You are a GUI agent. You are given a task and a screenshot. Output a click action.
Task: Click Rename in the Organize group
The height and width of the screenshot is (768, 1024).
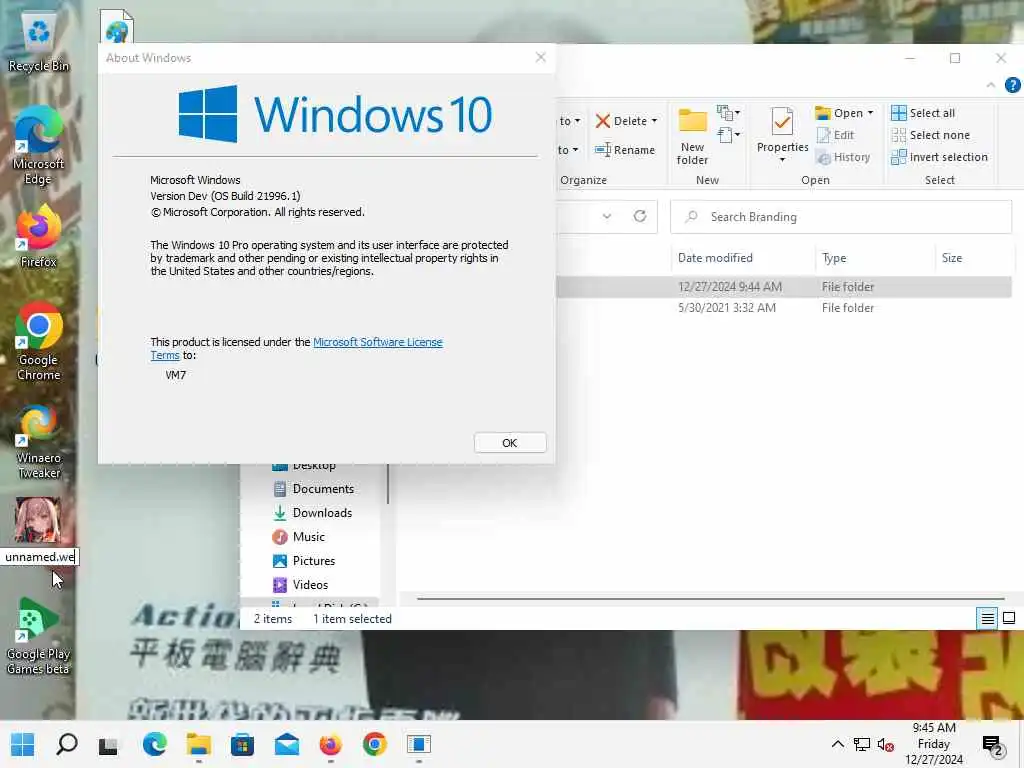(624, 150)
